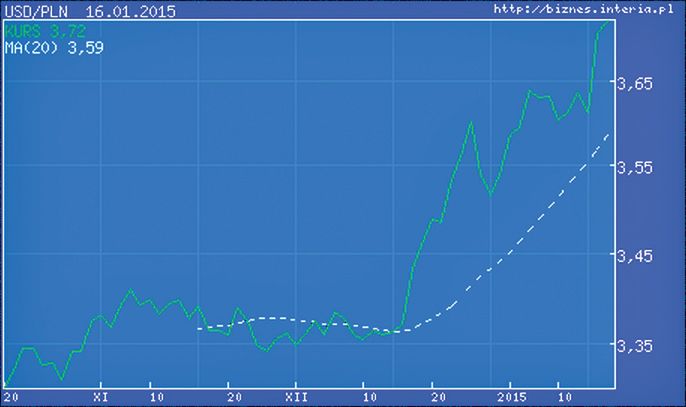Click the 3,55 y-axis label

click(634, 167)
